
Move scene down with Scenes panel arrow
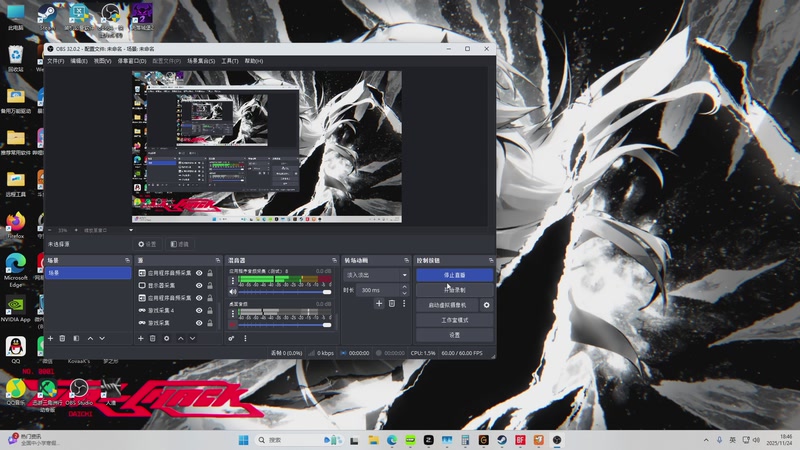click(102, 338)
